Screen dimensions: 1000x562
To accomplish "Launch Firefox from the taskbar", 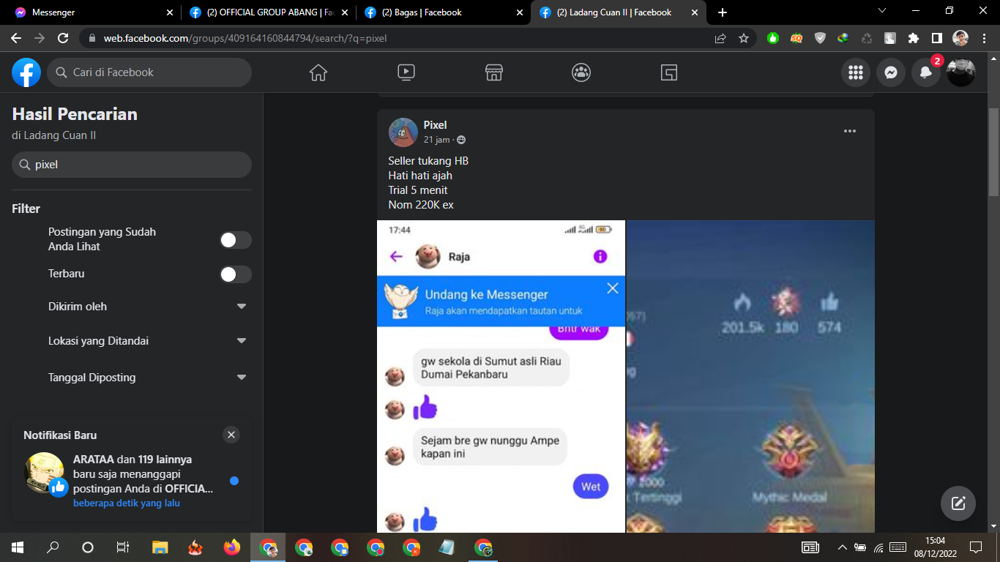I will 232,547.
